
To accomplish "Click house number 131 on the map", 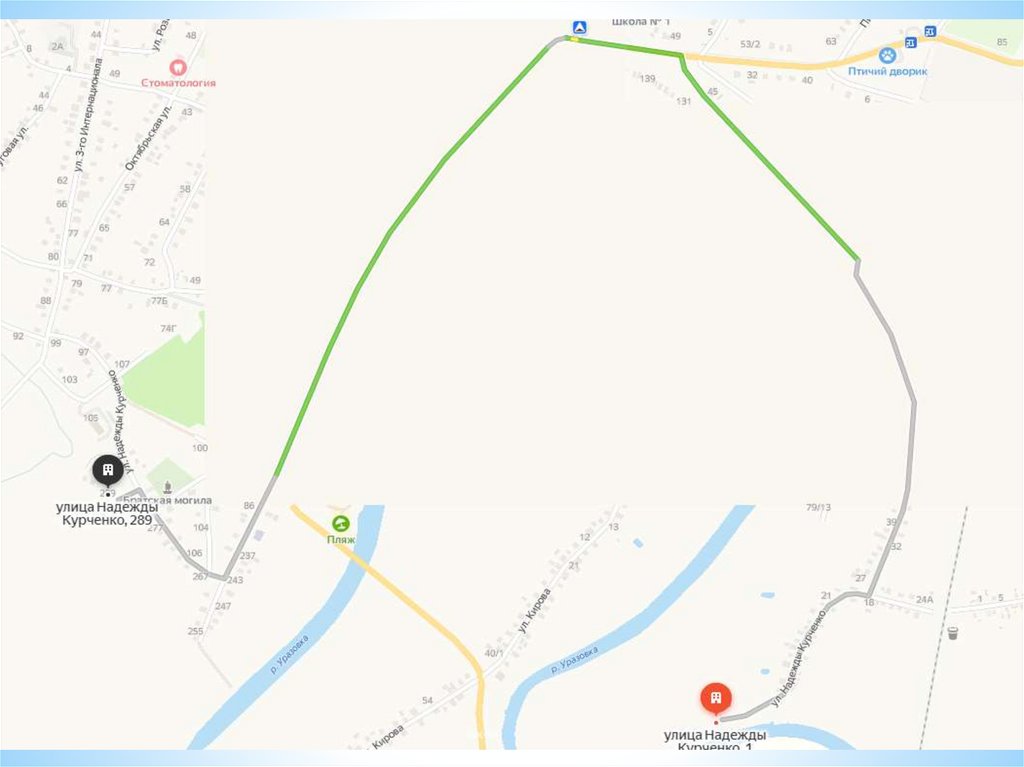I will 684,101.
